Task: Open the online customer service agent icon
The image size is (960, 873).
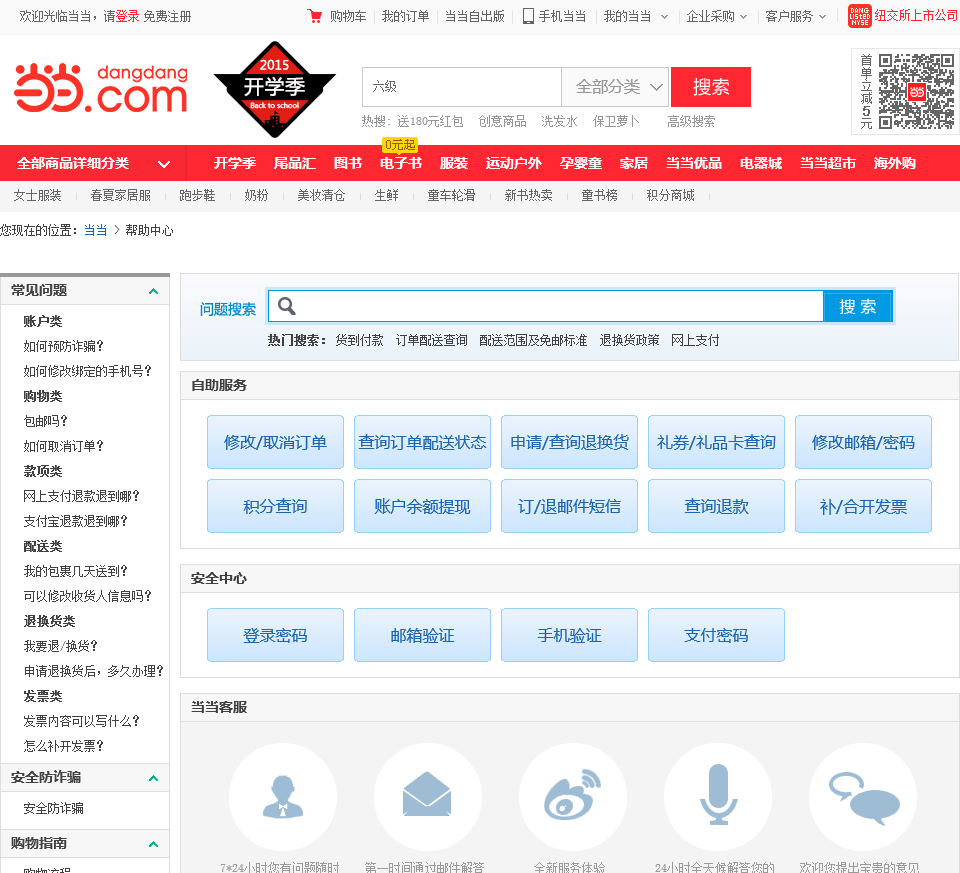Action: click(283, 796)
